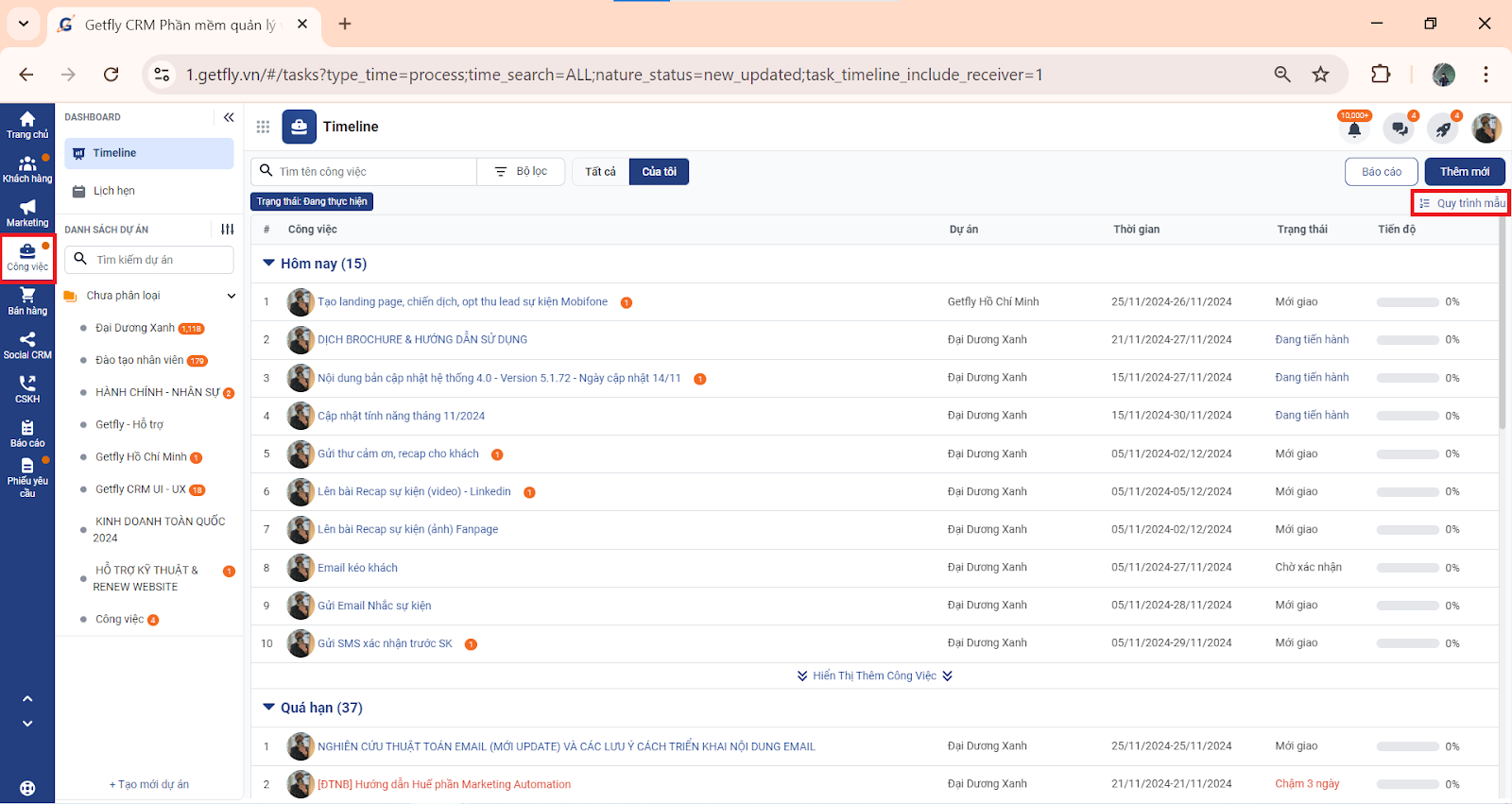The image size is (1512, 804).
Task: Click progress bar of Gửi Email Nhắc sự kiện
Action: [x=1407, y=606]
